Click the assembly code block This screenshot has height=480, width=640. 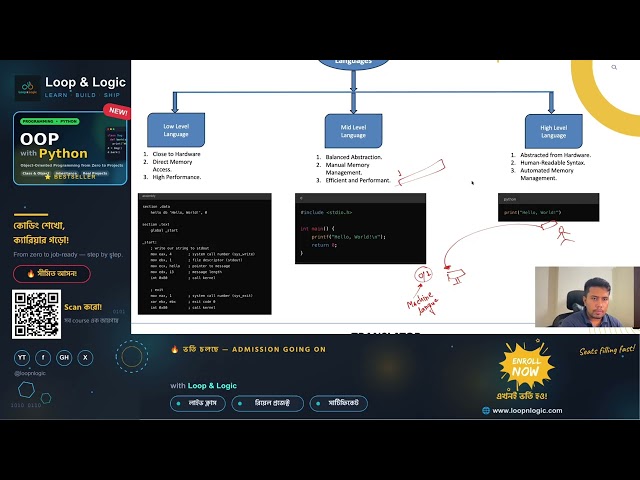click(x=204, y=253)
